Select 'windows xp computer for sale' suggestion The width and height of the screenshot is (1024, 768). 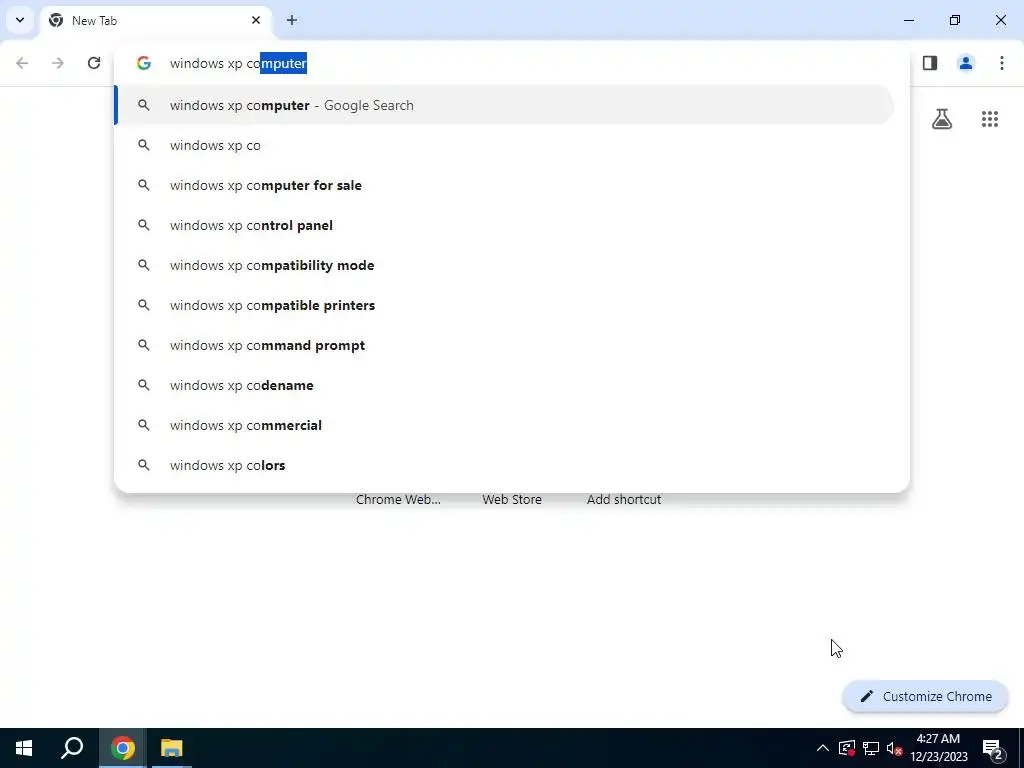(504, 185)
